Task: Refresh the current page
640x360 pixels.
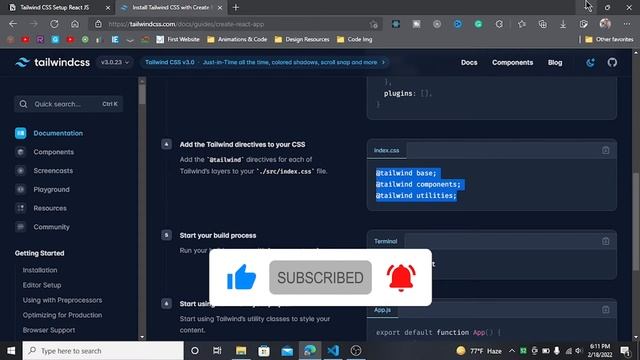Action: 54,24
